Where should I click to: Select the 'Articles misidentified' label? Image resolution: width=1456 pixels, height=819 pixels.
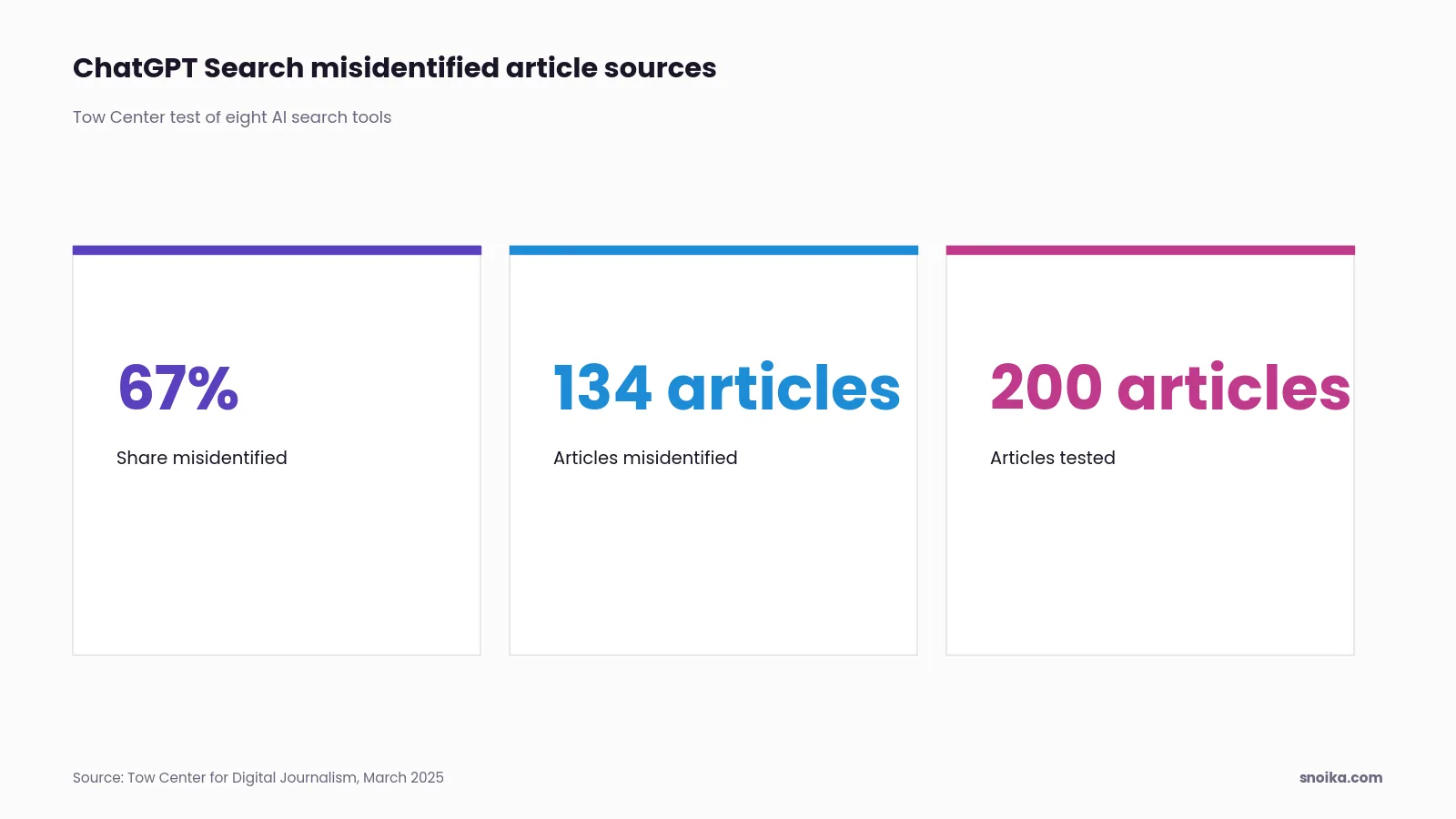click(645, 458)
